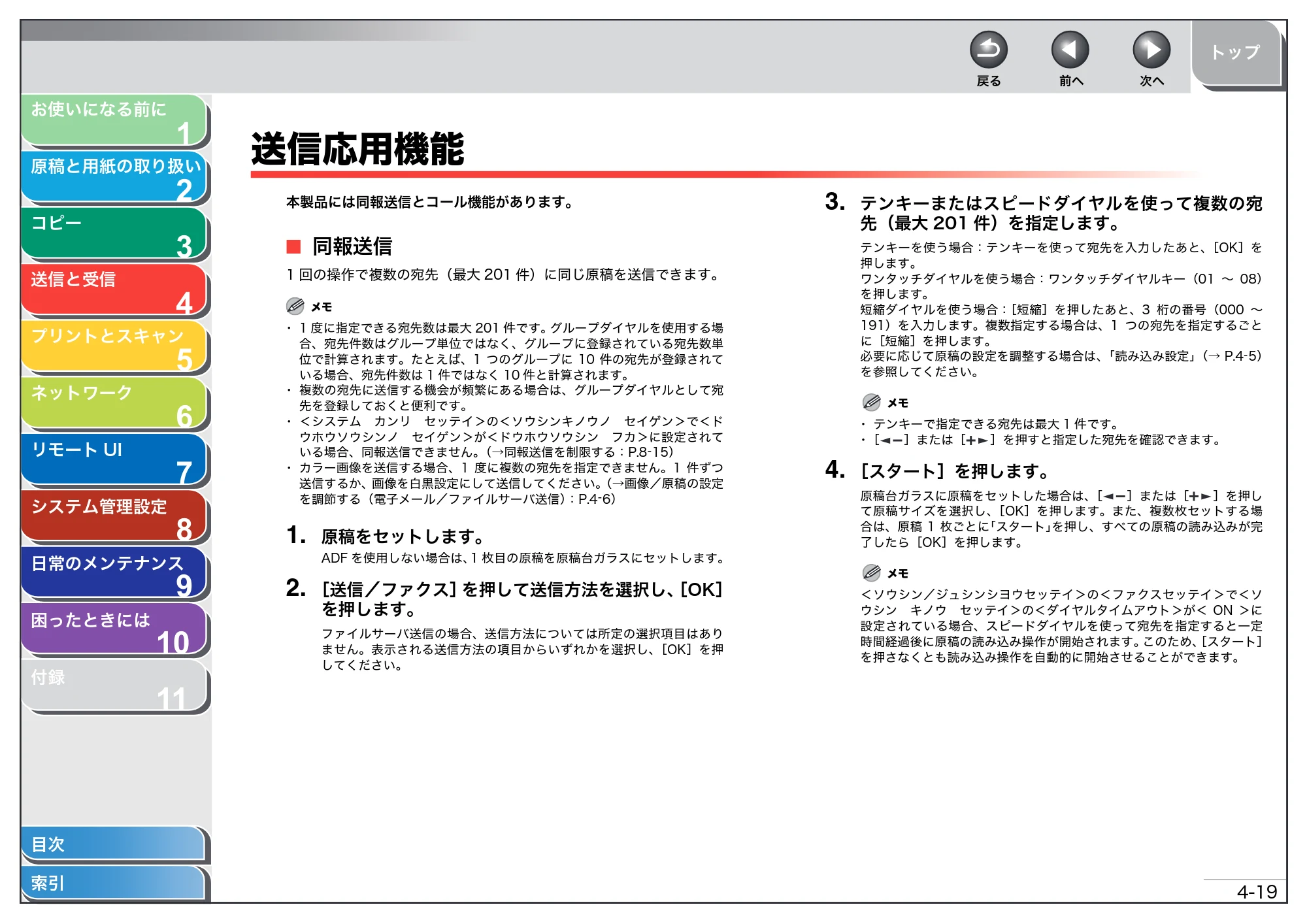The width and height of the screenshot is (1307, 924).
Task: Advance to next page with 次へ icon
Action: pos(1151,50)
